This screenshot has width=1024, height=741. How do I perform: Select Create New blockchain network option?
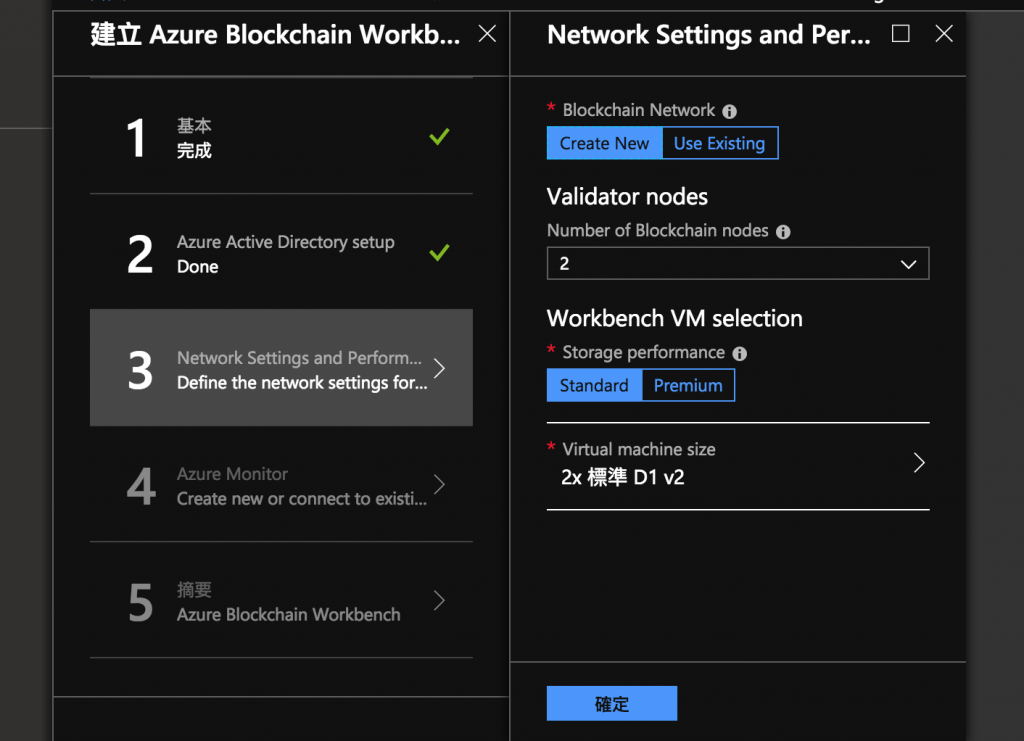pos(604,143)
